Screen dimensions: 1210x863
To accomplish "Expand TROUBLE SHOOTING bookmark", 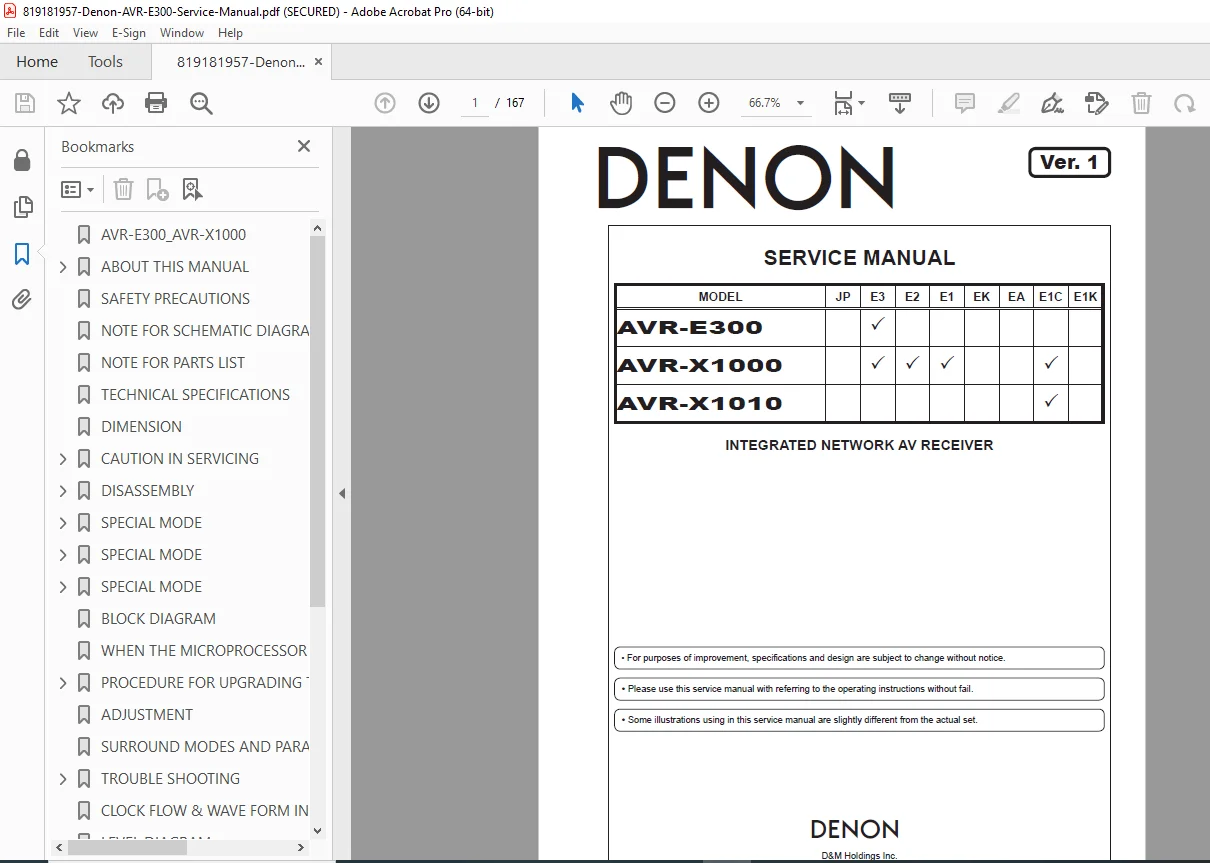I will tap(63, 779).
